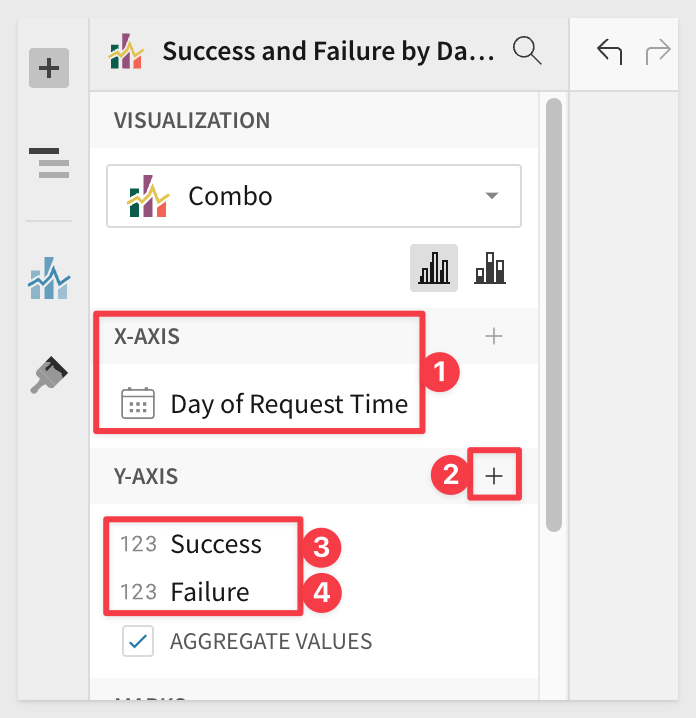The image size is (696, 718).
Task: Click the Success and Failure chart title
Action: point(329,51)
